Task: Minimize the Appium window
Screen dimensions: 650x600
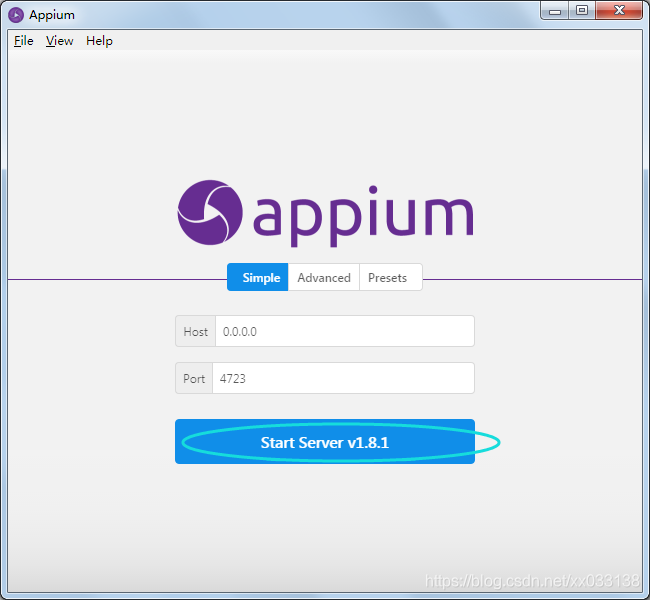Action: point(555,11)
